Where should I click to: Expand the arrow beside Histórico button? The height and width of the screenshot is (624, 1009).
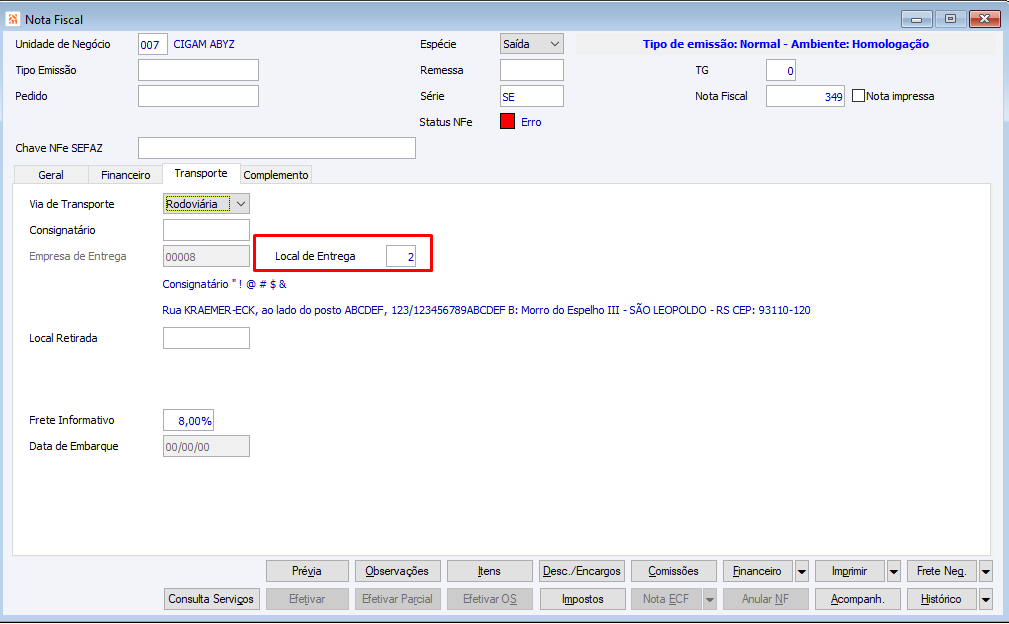[986, 599]
